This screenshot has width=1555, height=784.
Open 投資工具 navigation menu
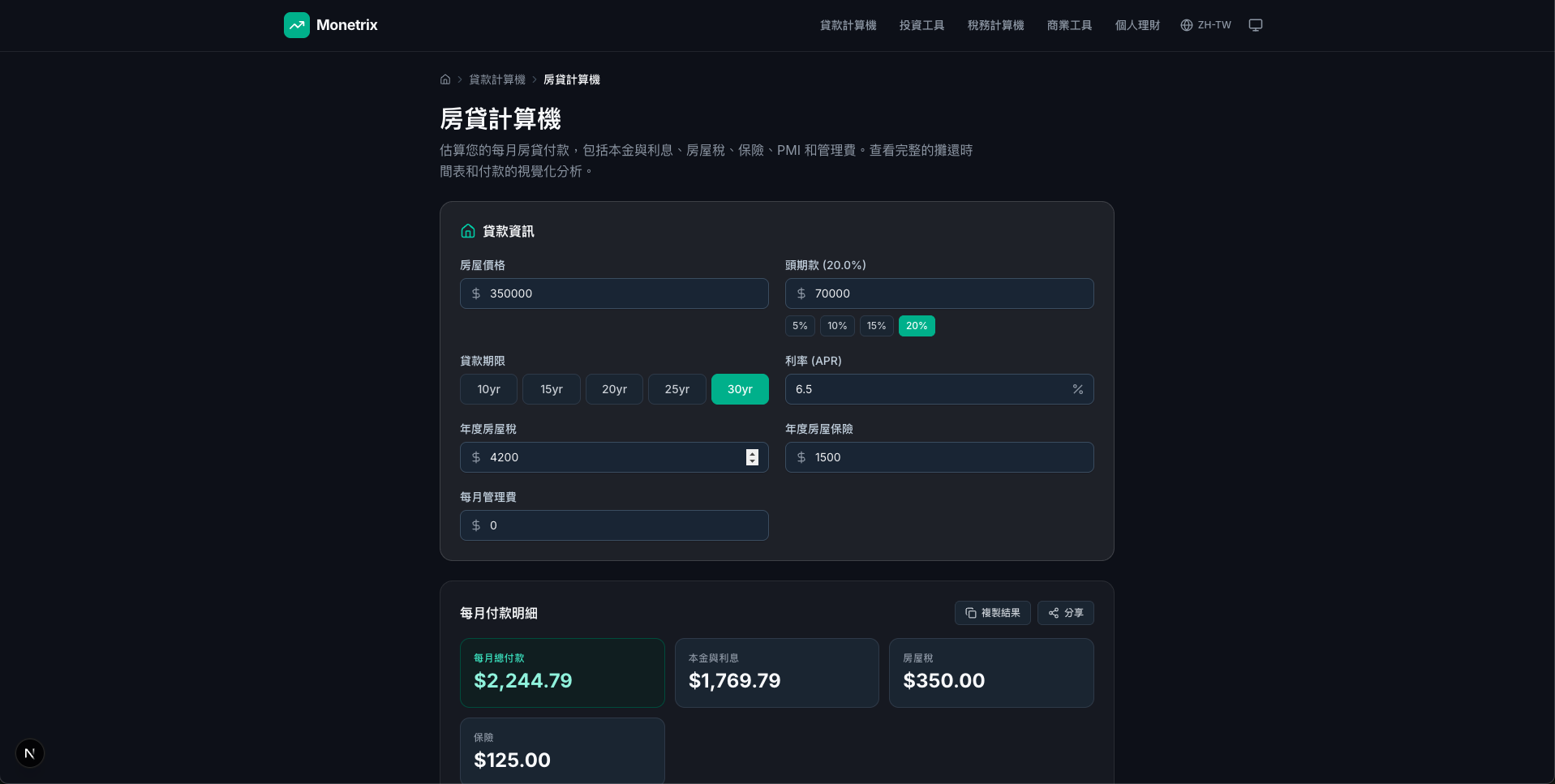(x=922, y=25)
